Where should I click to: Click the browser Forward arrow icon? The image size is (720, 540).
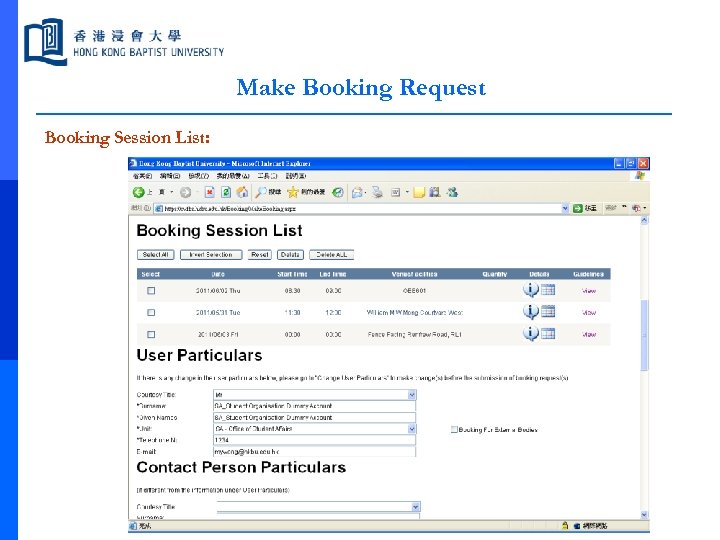(186, 192)
